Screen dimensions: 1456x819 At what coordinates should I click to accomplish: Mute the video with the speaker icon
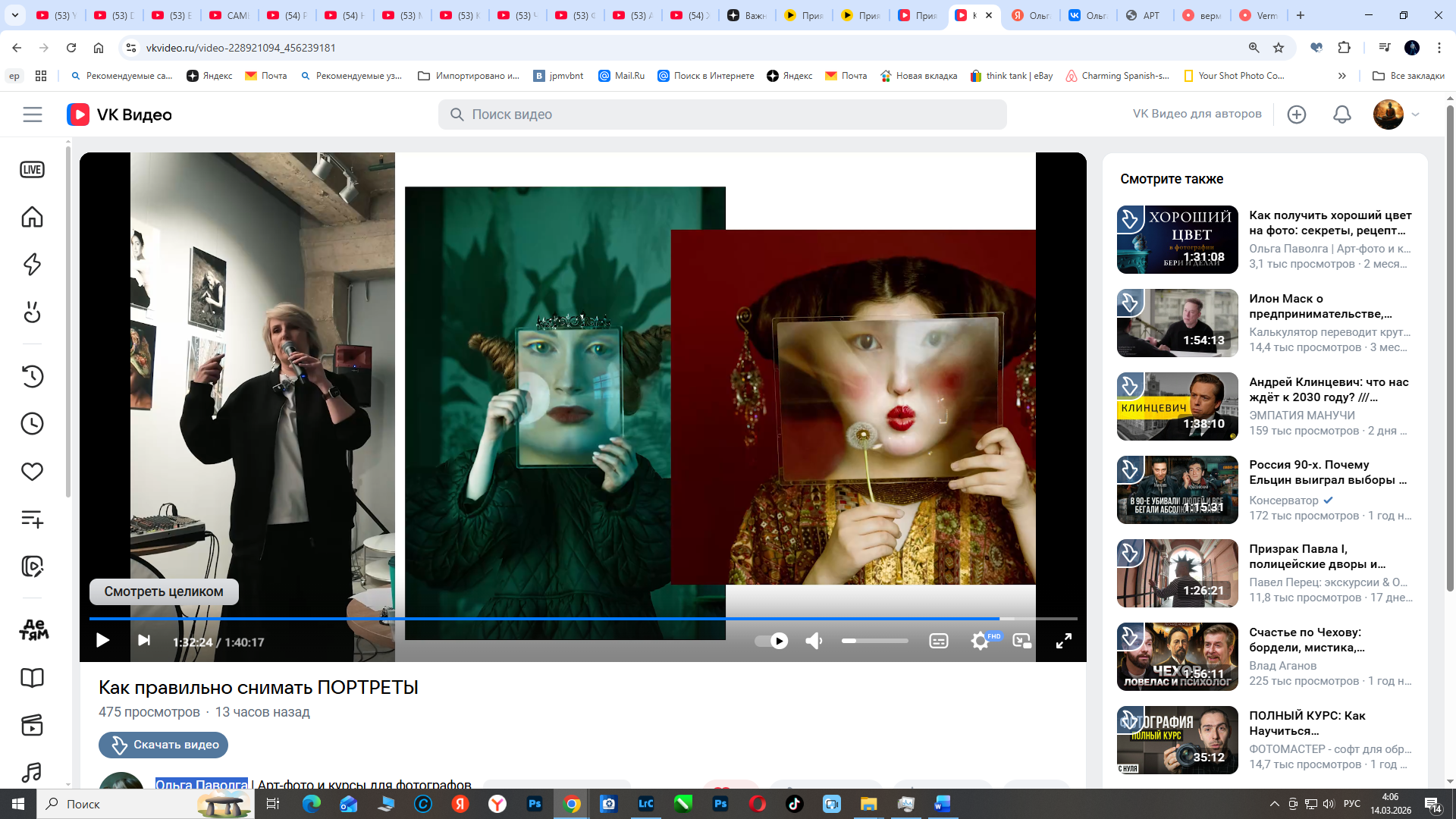click(814, 642)
